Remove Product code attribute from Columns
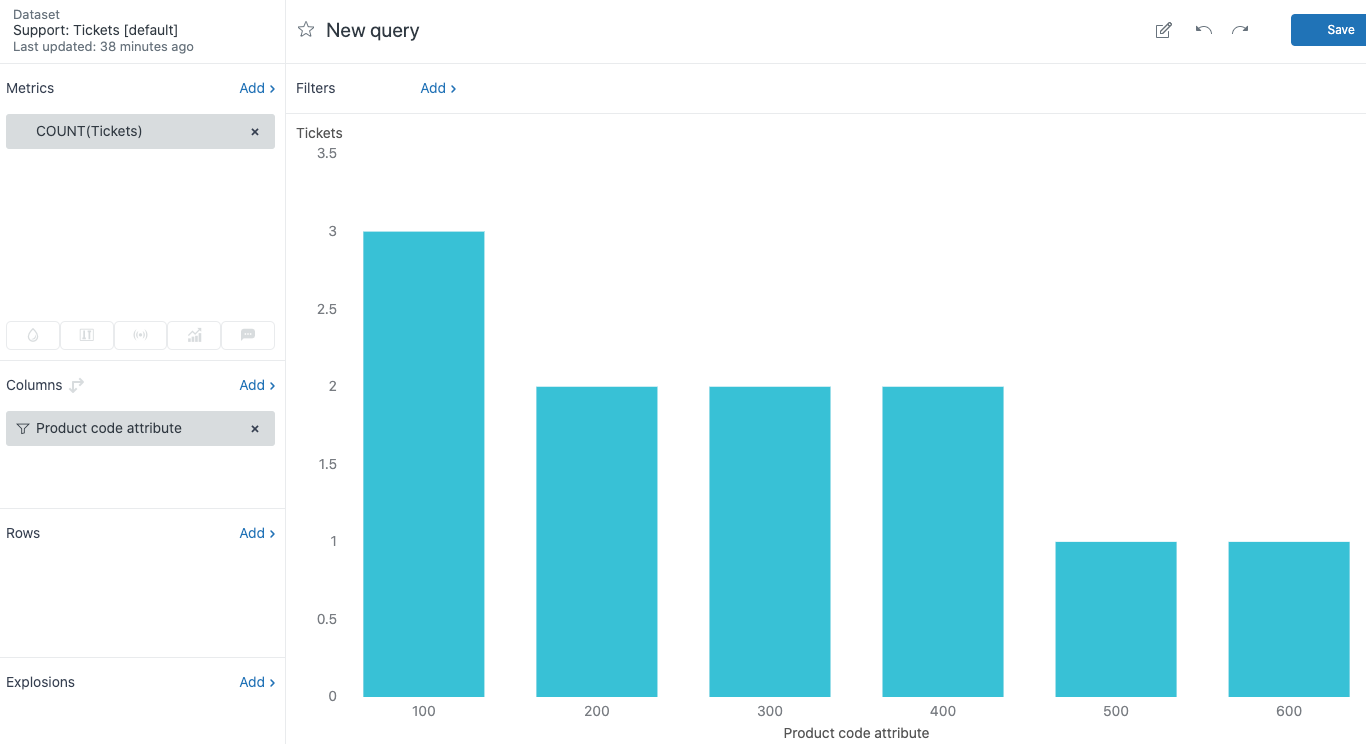 (254, 428)
